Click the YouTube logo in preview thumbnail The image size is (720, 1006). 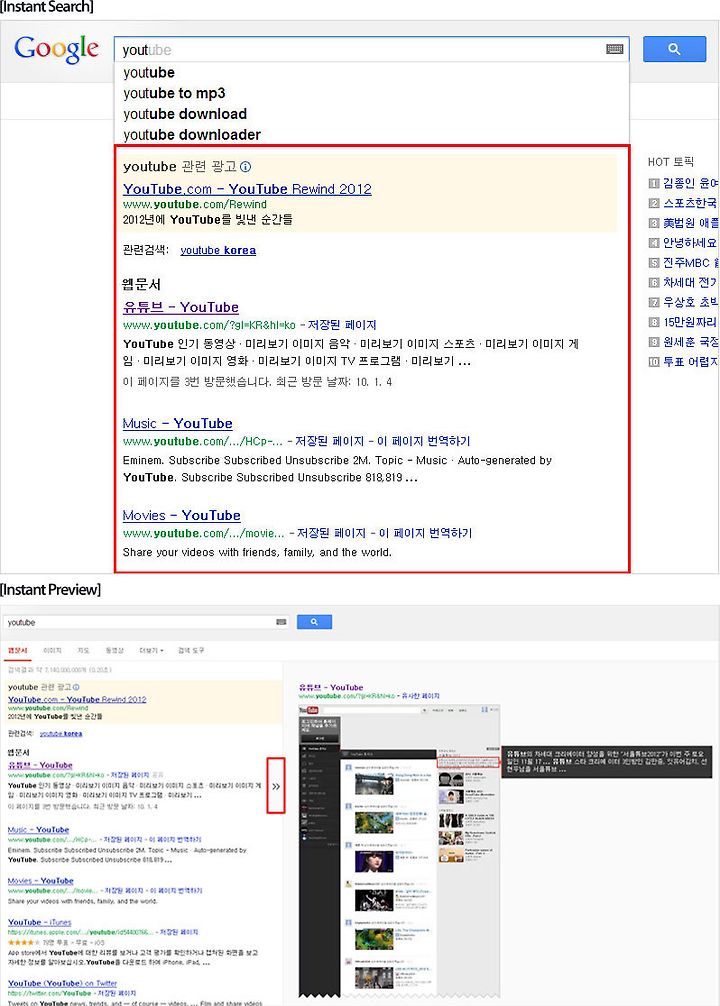(x=309, y=710)
